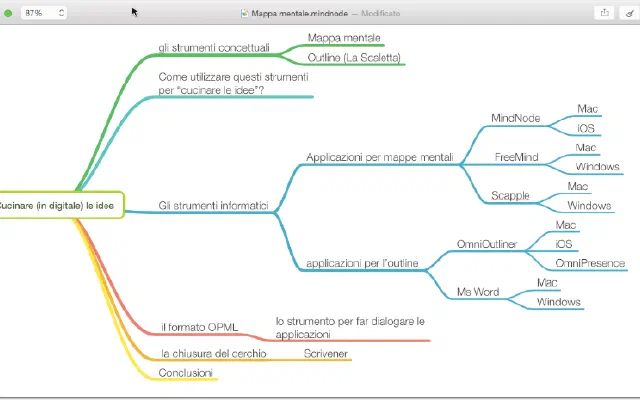This screenshot has height=400, width=640.
Task: Select the central node 'Cucinare (in digitale) le idee'
Action: [x=60, y=205]
